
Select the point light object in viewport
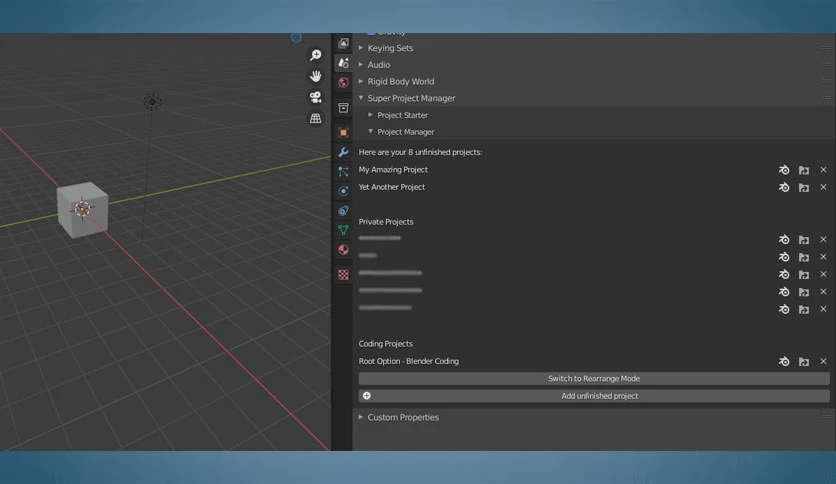[x=152, y=101]
